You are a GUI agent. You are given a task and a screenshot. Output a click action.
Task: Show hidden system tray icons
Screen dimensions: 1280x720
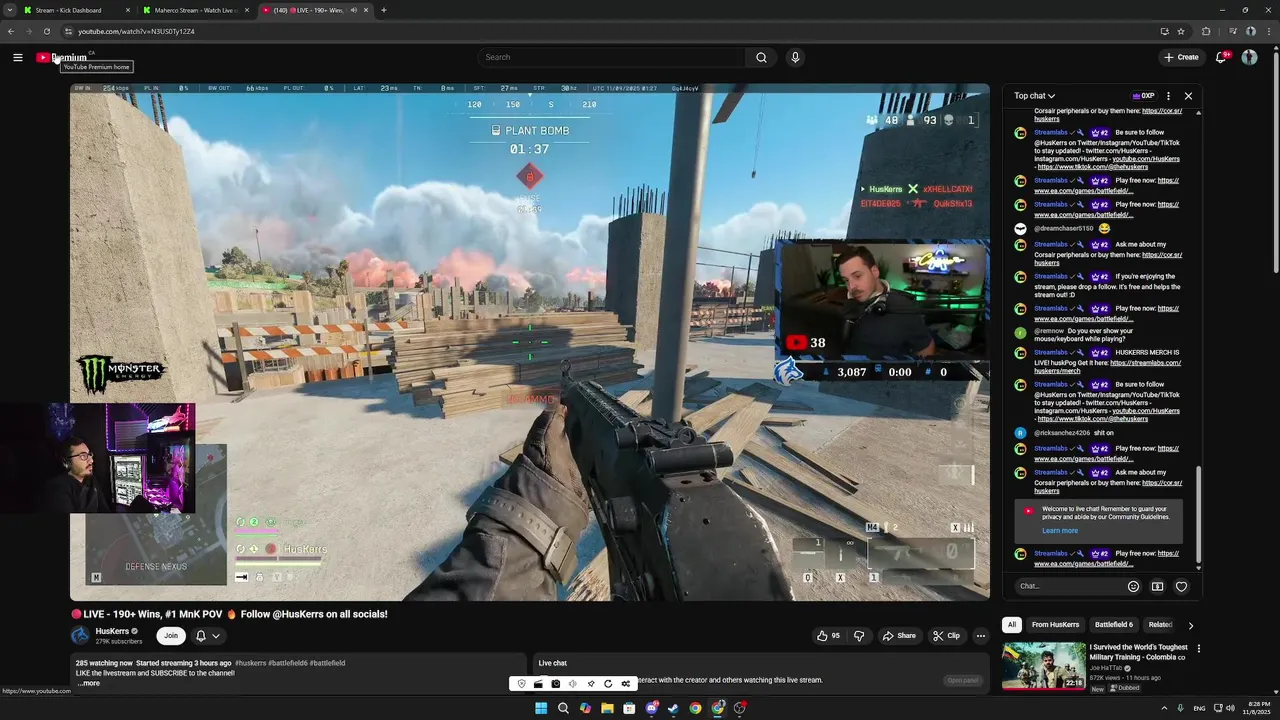(1164, 708)
